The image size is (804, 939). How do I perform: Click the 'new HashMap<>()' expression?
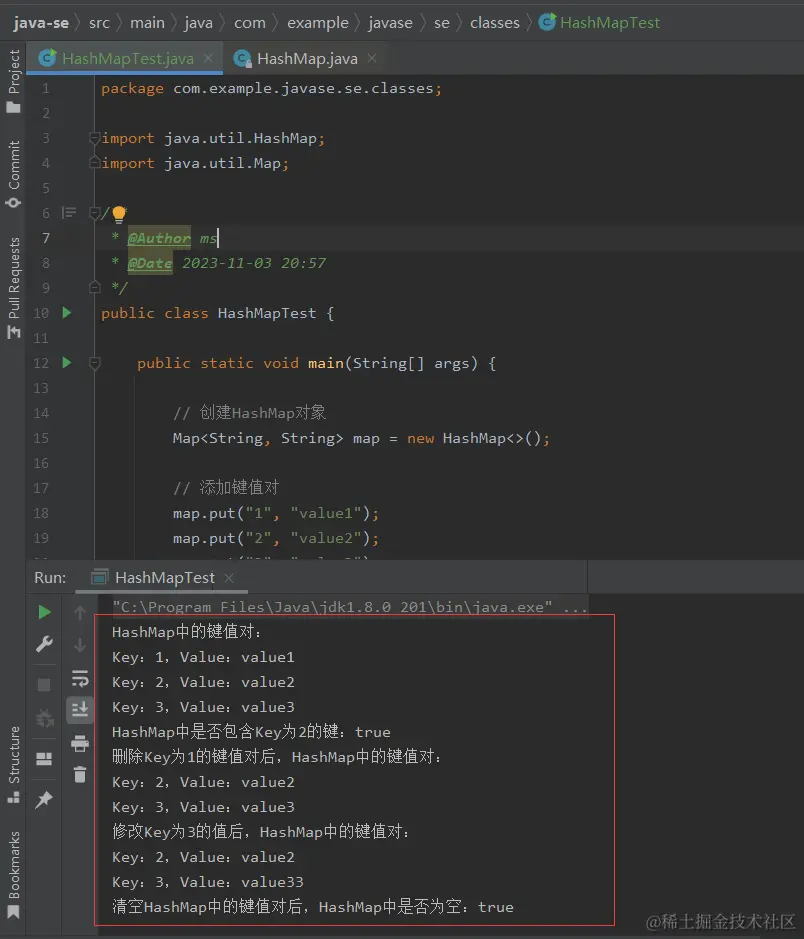tap(474, 438)
